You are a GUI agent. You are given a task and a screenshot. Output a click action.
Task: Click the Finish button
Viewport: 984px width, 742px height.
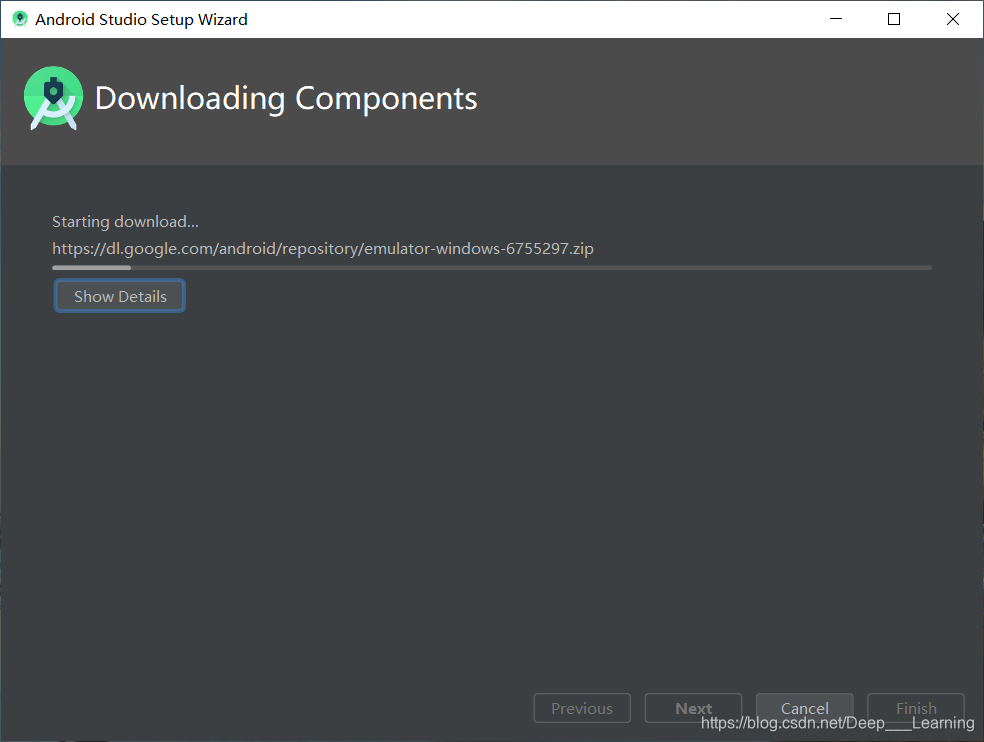916,708
